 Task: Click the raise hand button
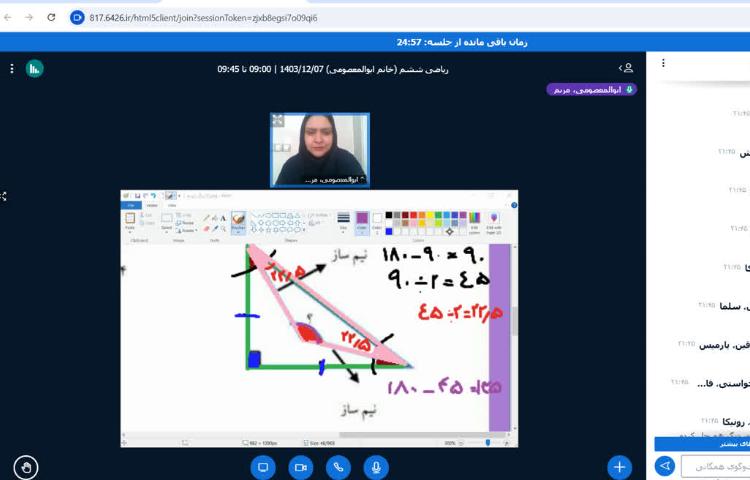(26, 466)
